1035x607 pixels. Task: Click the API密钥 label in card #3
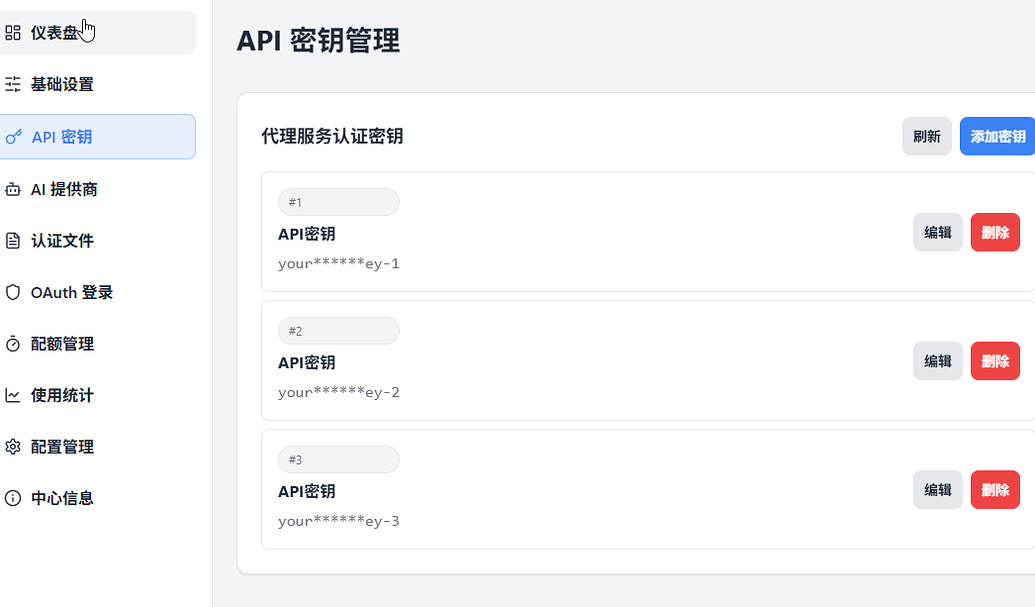click(307, 491)
